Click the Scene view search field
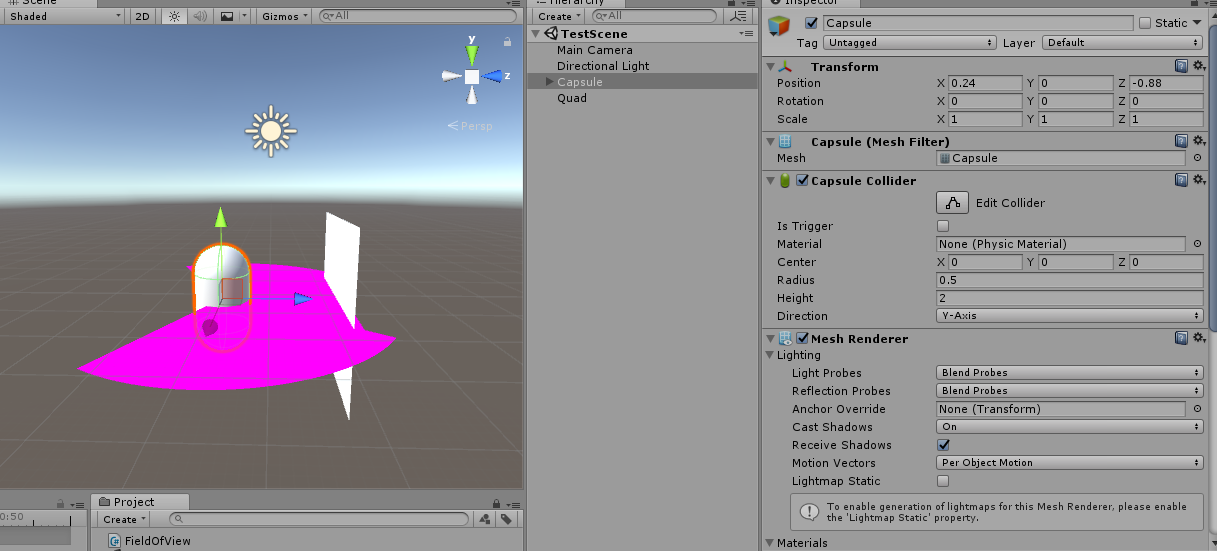1217x551 pixels. (x=418, y=16)
